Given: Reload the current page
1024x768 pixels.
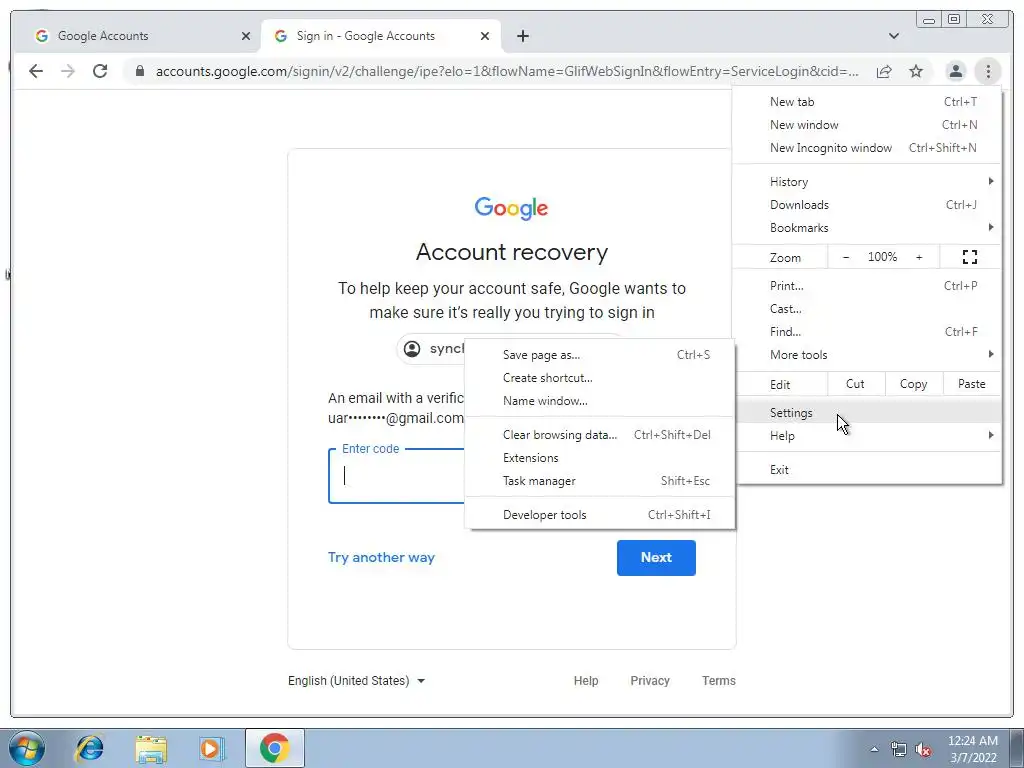Looking at the screenshot, I should [100, 71].
